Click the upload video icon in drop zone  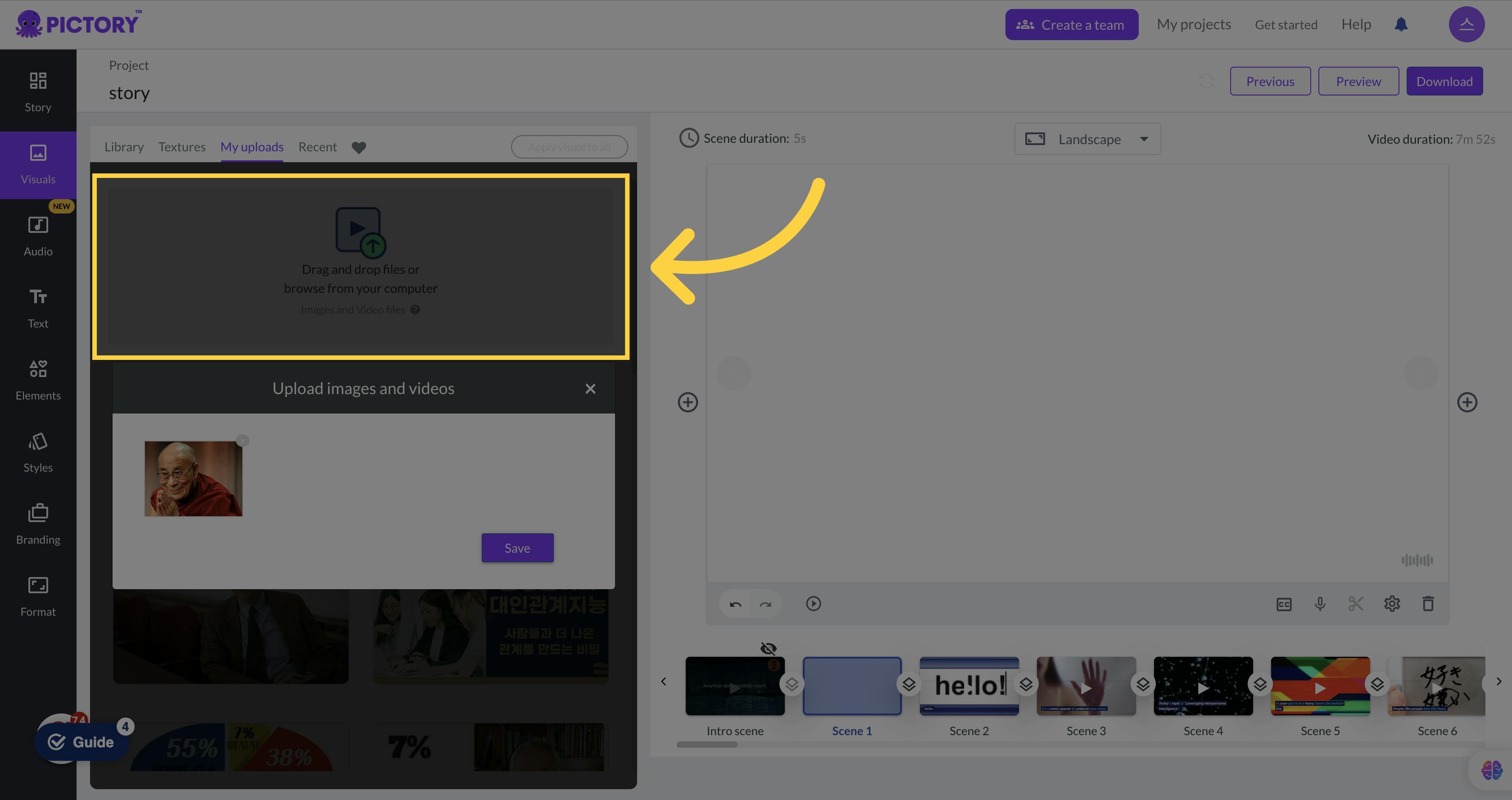(360, 232)
